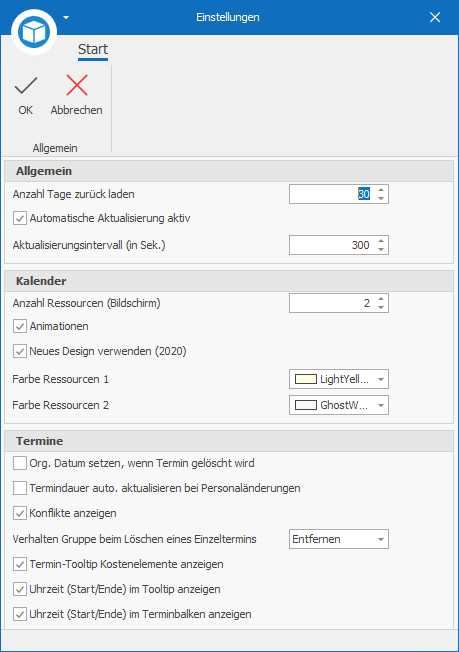Click the GhostWhite color swatch

click(306, 405)
